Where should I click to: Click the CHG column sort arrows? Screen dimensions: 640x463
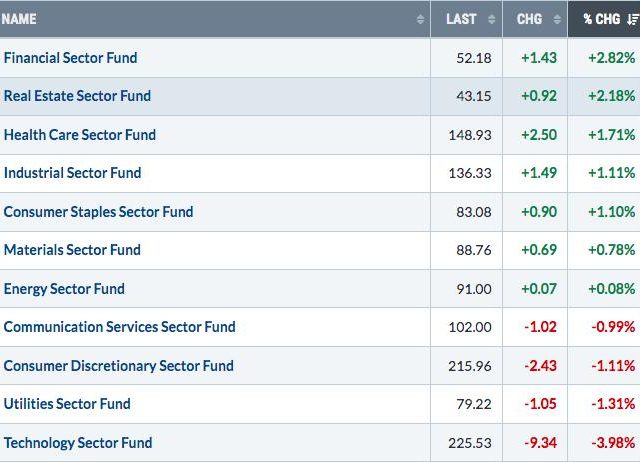point(558,19)
